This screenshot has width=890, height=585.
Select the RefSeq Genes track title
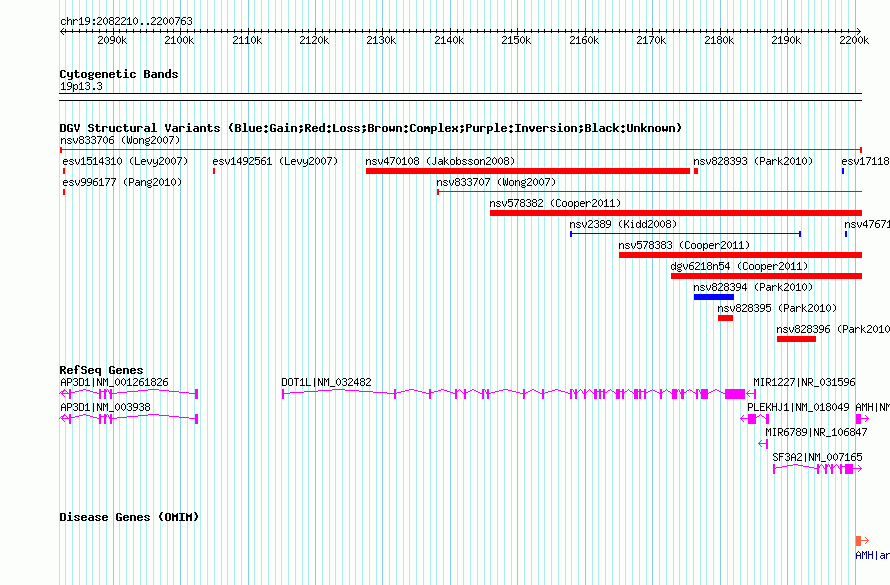102,370
